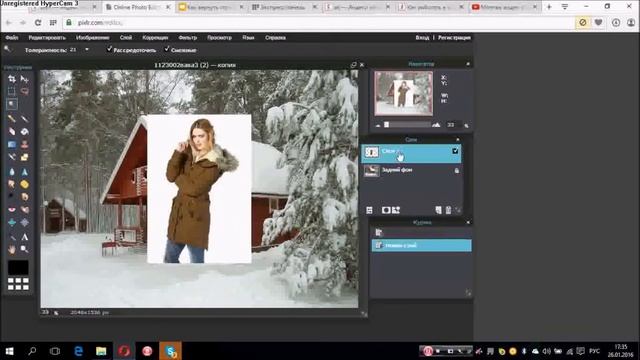Open the Слой menu
The width and height of the screenshot is (640, 360).
point(126,38)
